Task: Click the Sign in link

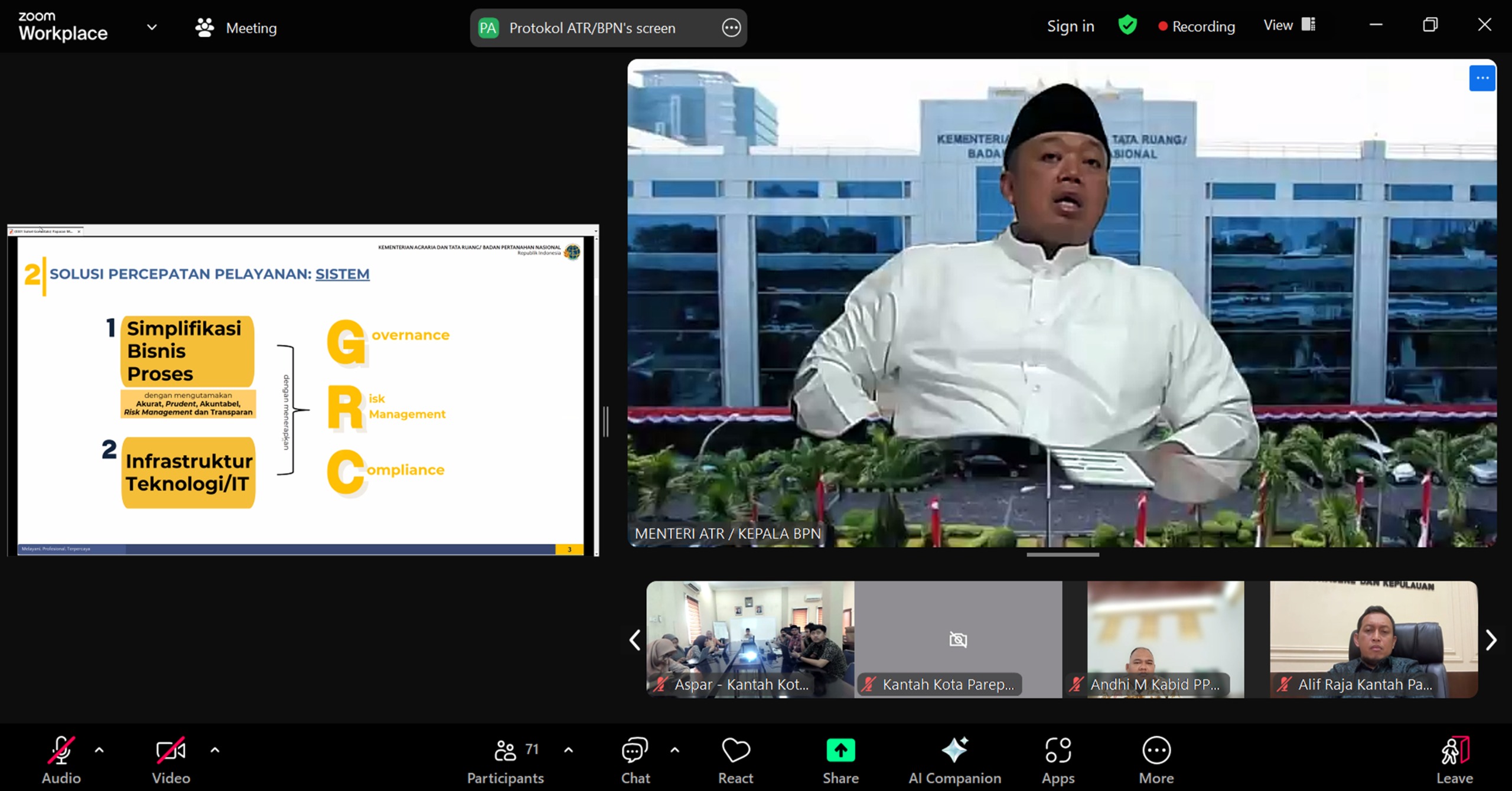Action: [x=1070, y=27]
